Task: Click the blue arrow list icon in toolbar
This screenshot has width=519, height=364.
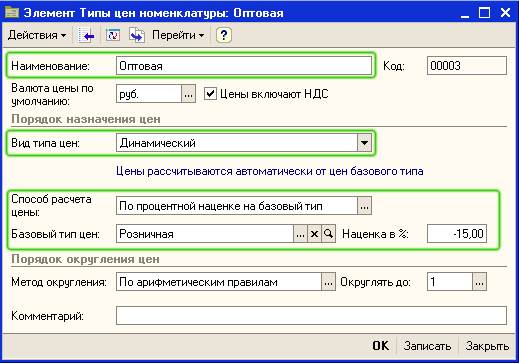Action: pos(87,35)
